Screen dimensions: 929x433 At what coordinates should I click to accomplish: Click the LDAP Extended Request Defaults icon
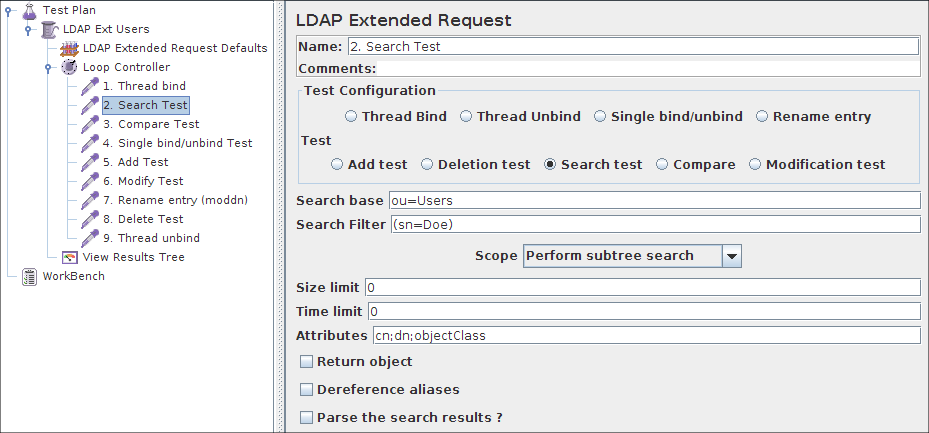[70, 48]
